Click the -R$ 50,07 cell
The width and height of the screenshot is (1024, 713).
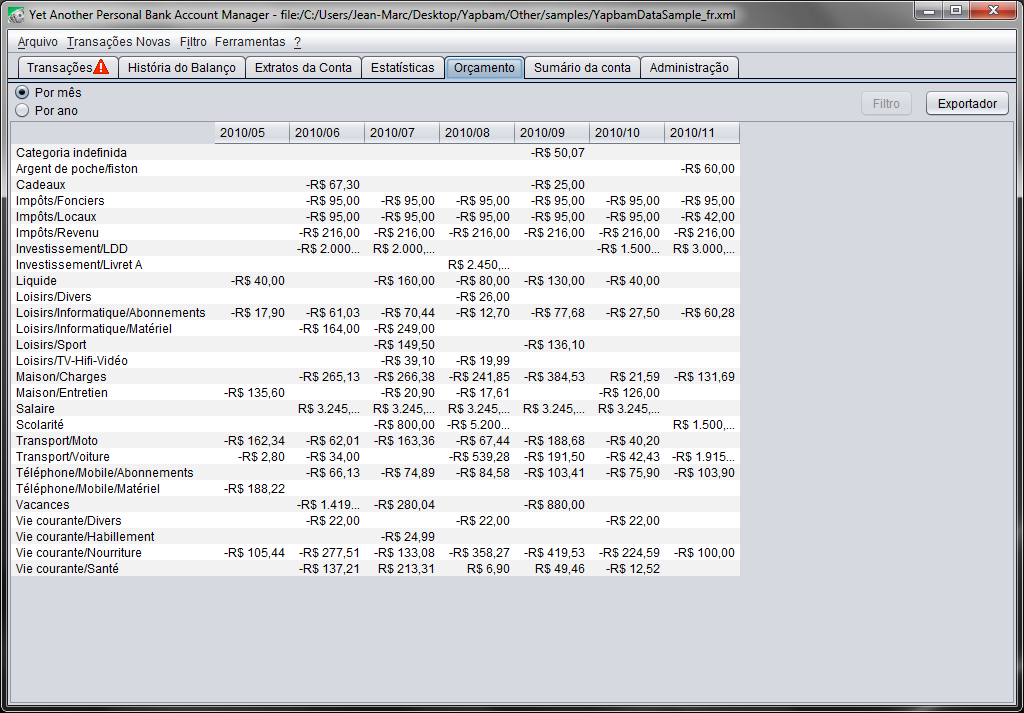point(552,153)
